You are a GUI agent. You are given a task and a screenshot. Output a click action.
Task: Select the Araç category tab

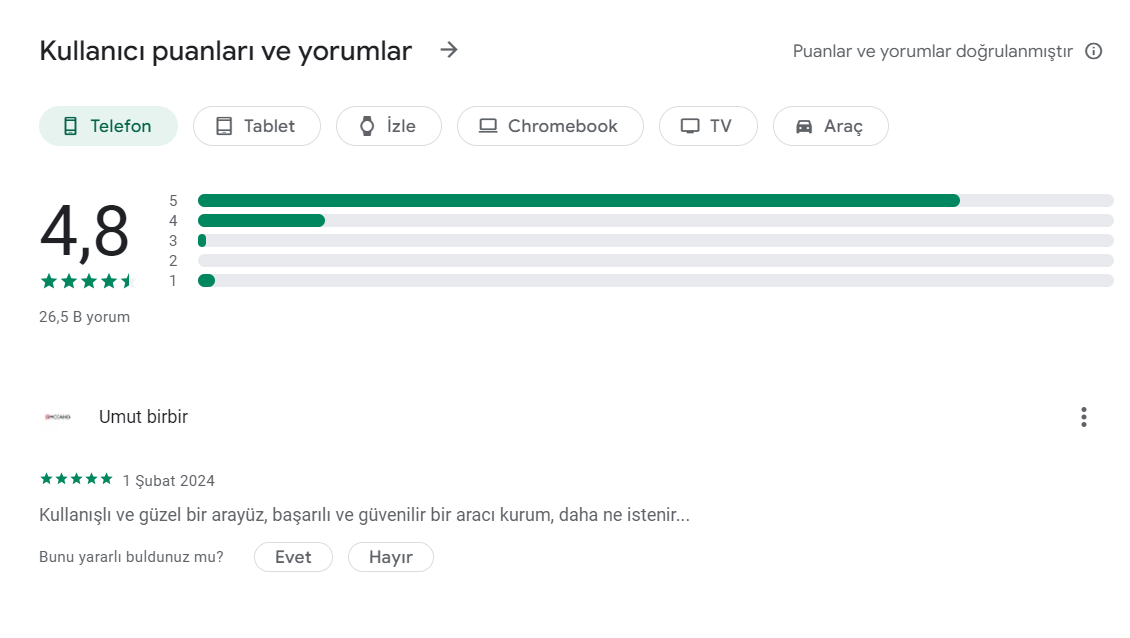[x=830, y=125]
